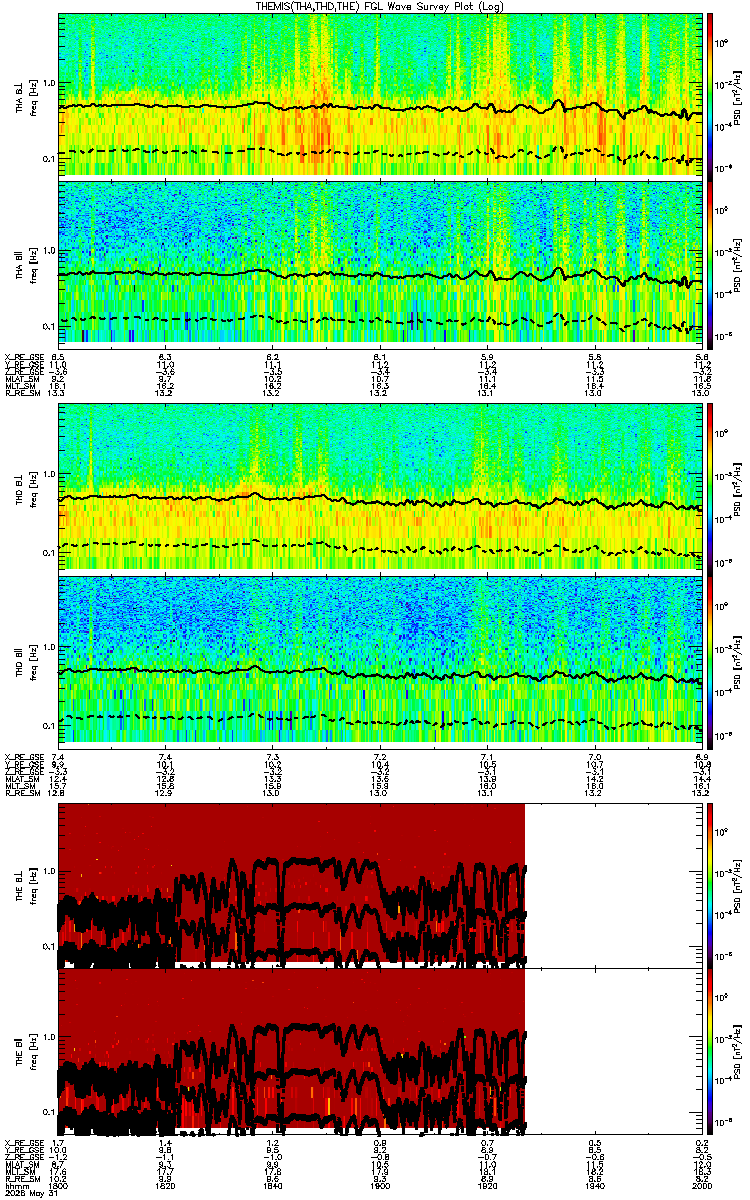Click the 1940 time tick label
The height and width of the screenshot is (1200, 750).
[596, 1186]
